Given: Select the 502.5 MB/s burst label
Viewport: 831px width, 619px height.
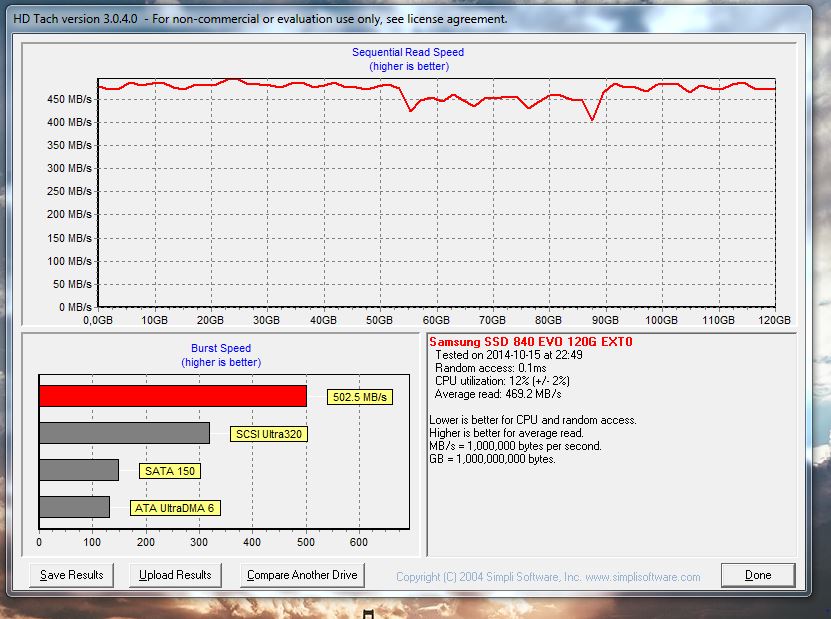Looking at the screenshot, I should point(360,397).
